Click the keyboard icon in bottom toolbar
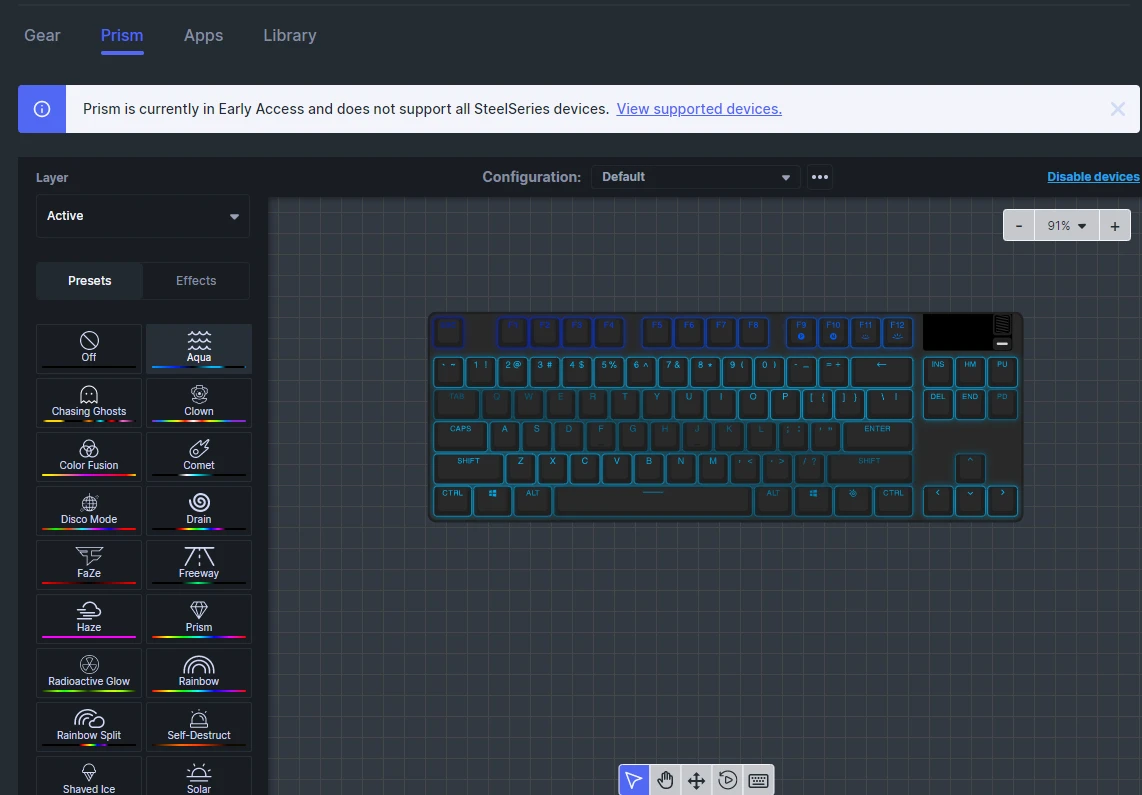Image resolution: width=1142 pixels, height=795 pixels. tap(758, 780)
